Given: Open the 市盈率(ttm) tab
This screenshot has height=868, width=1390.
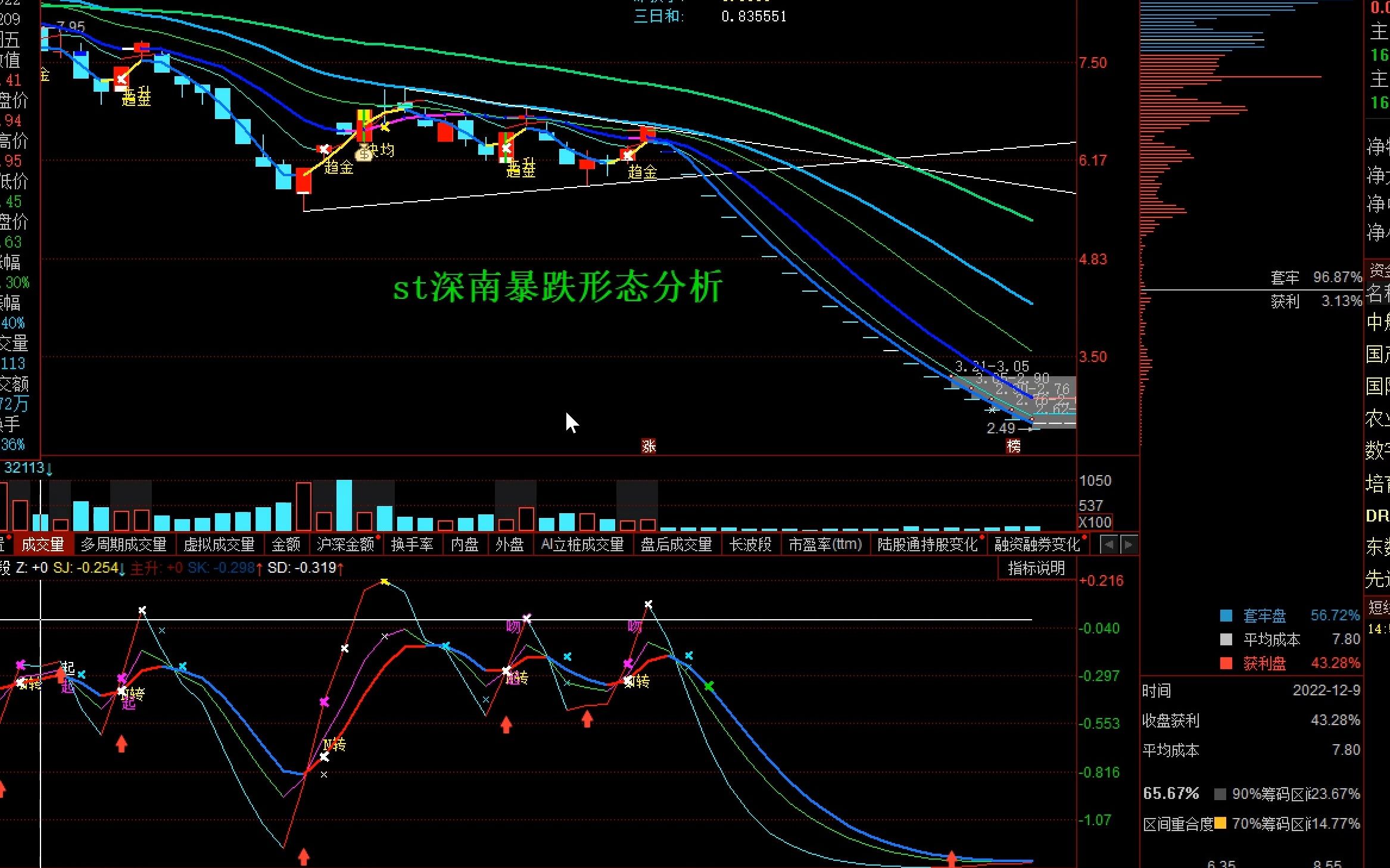Looking at the screenshot, I should tap(825, 544).
